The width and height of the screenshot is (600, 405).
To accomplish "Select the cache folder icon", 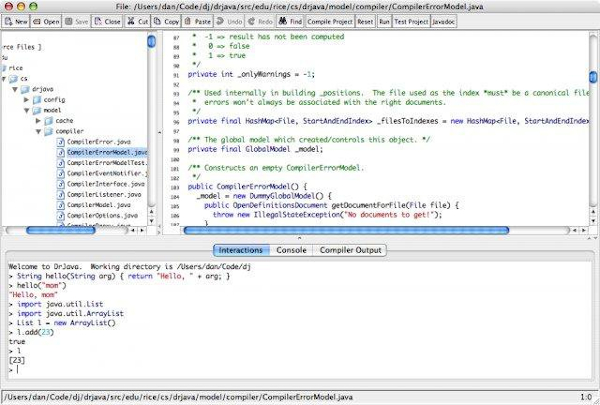I will point(49,121).
